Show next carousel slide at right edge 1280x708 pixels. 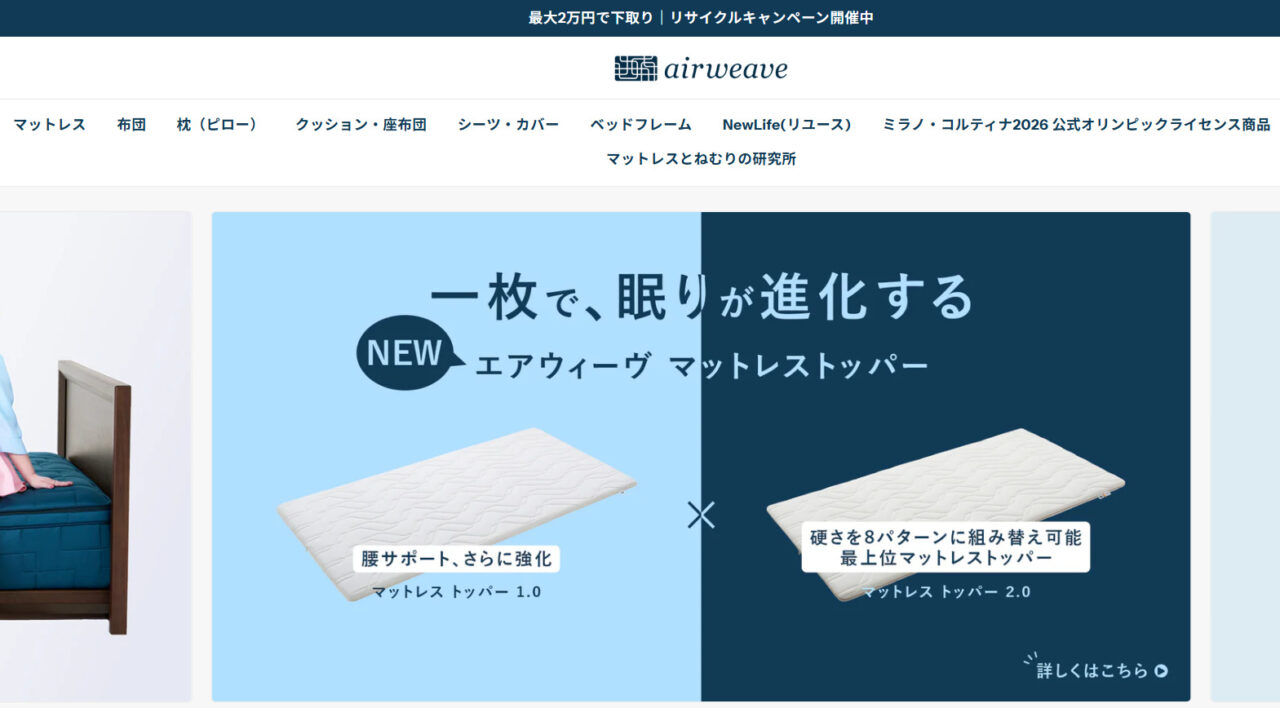tap(1245, 456)
